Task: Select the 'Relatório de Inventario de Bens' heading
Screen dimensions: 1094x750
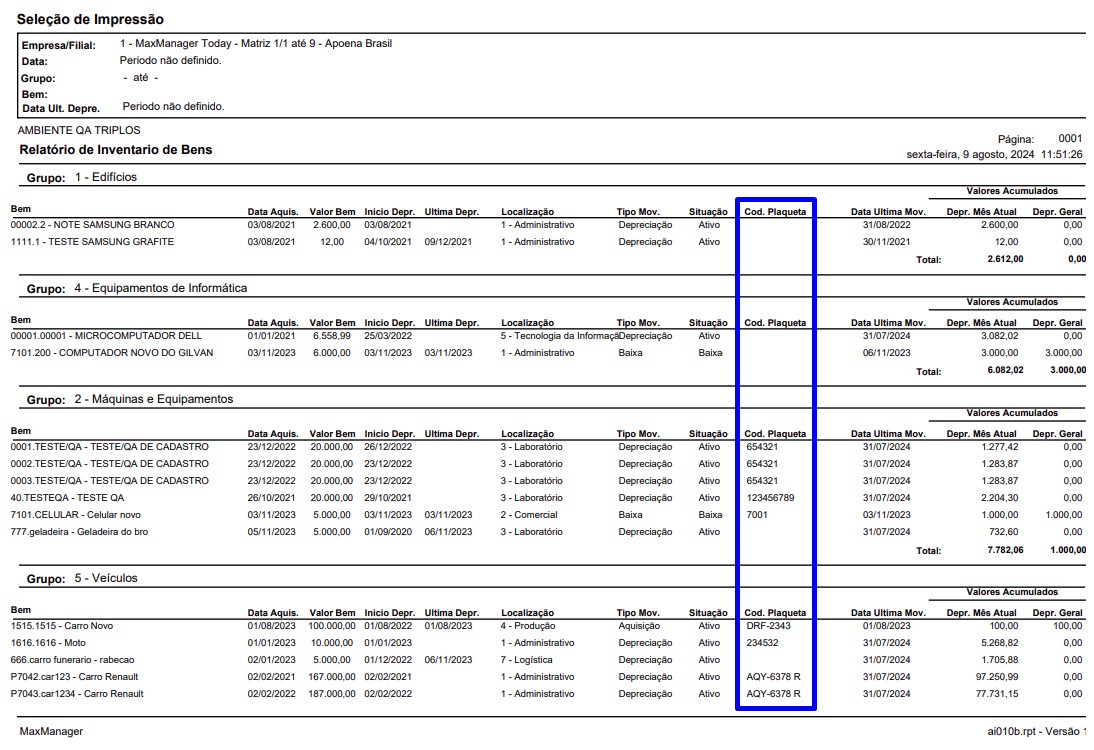Action: 116,149
